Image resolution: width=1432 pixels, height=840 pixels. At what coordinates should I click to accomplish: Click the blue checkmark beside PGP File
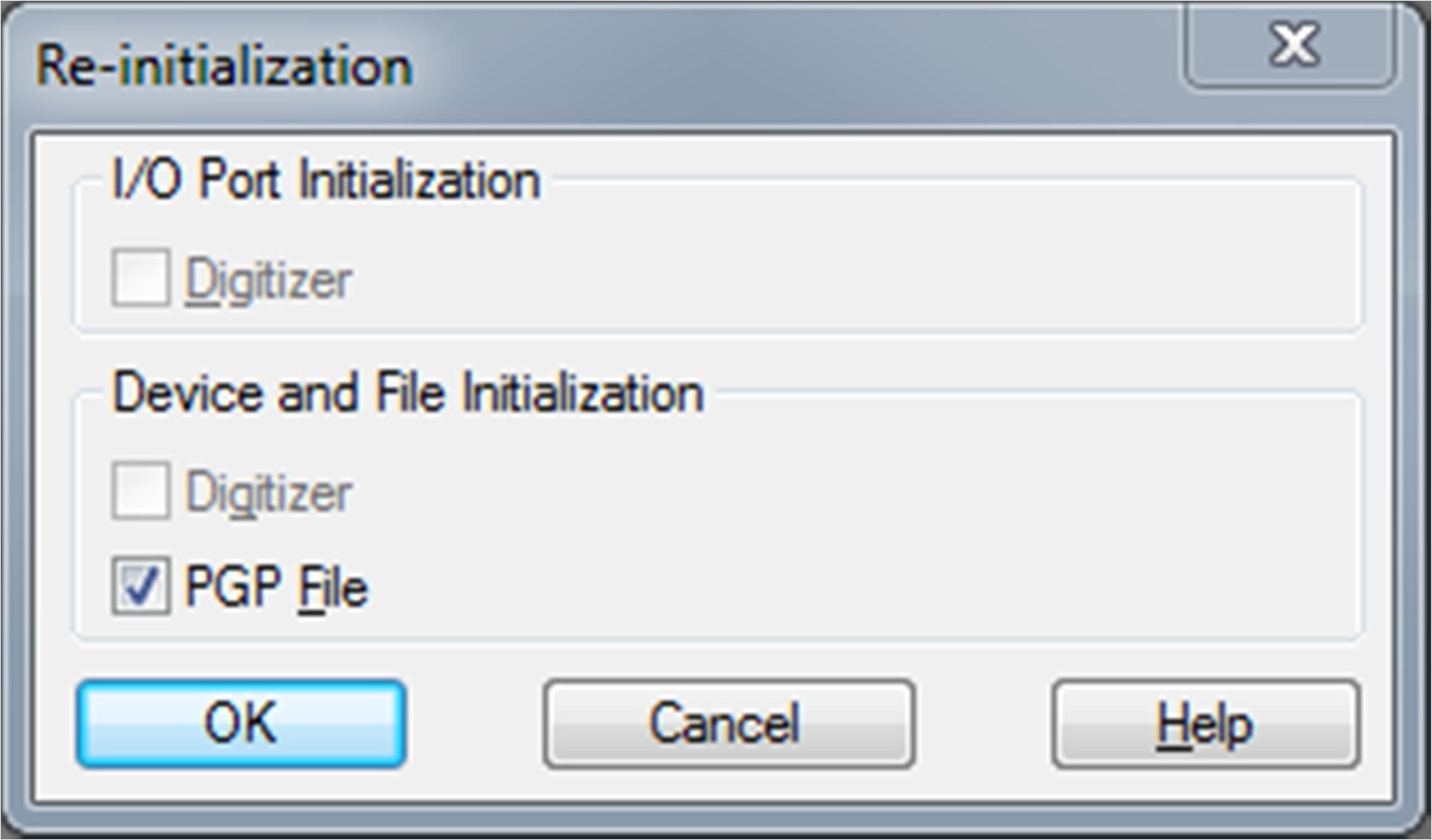pos(140,586)
